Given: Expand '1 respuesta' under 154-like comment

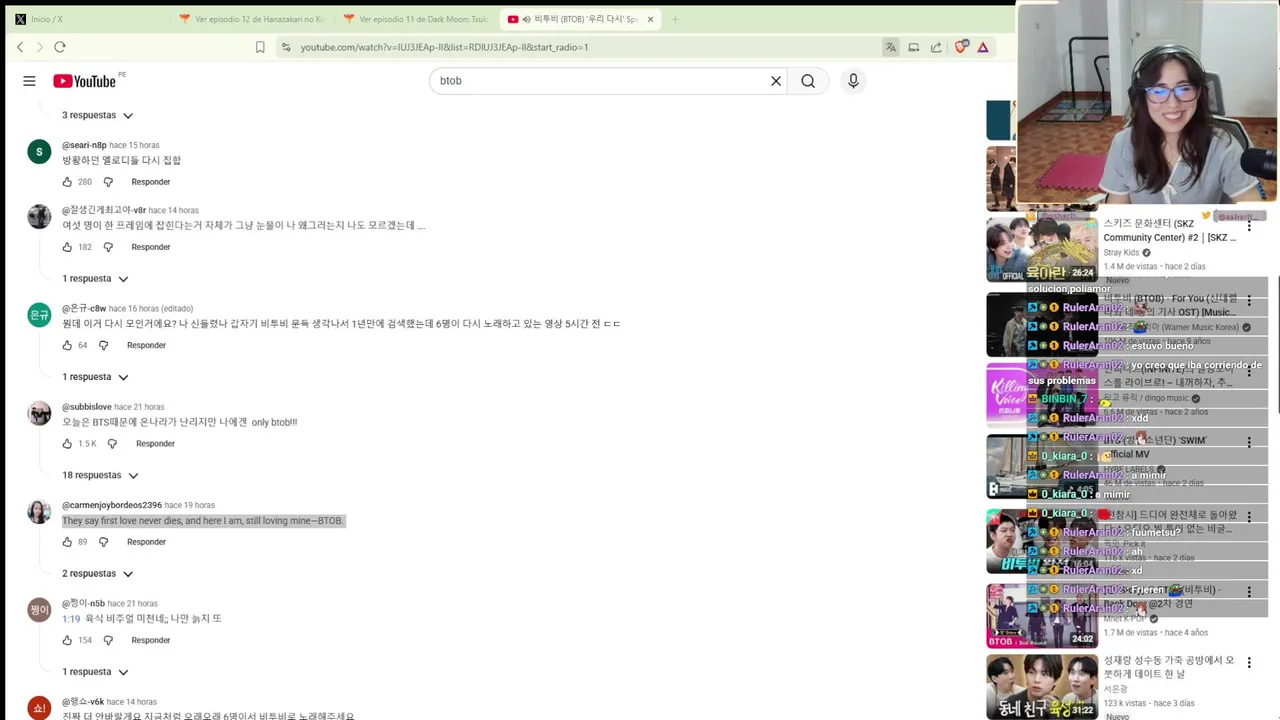Looking at the screenshot, I should [x=95, y=672].
